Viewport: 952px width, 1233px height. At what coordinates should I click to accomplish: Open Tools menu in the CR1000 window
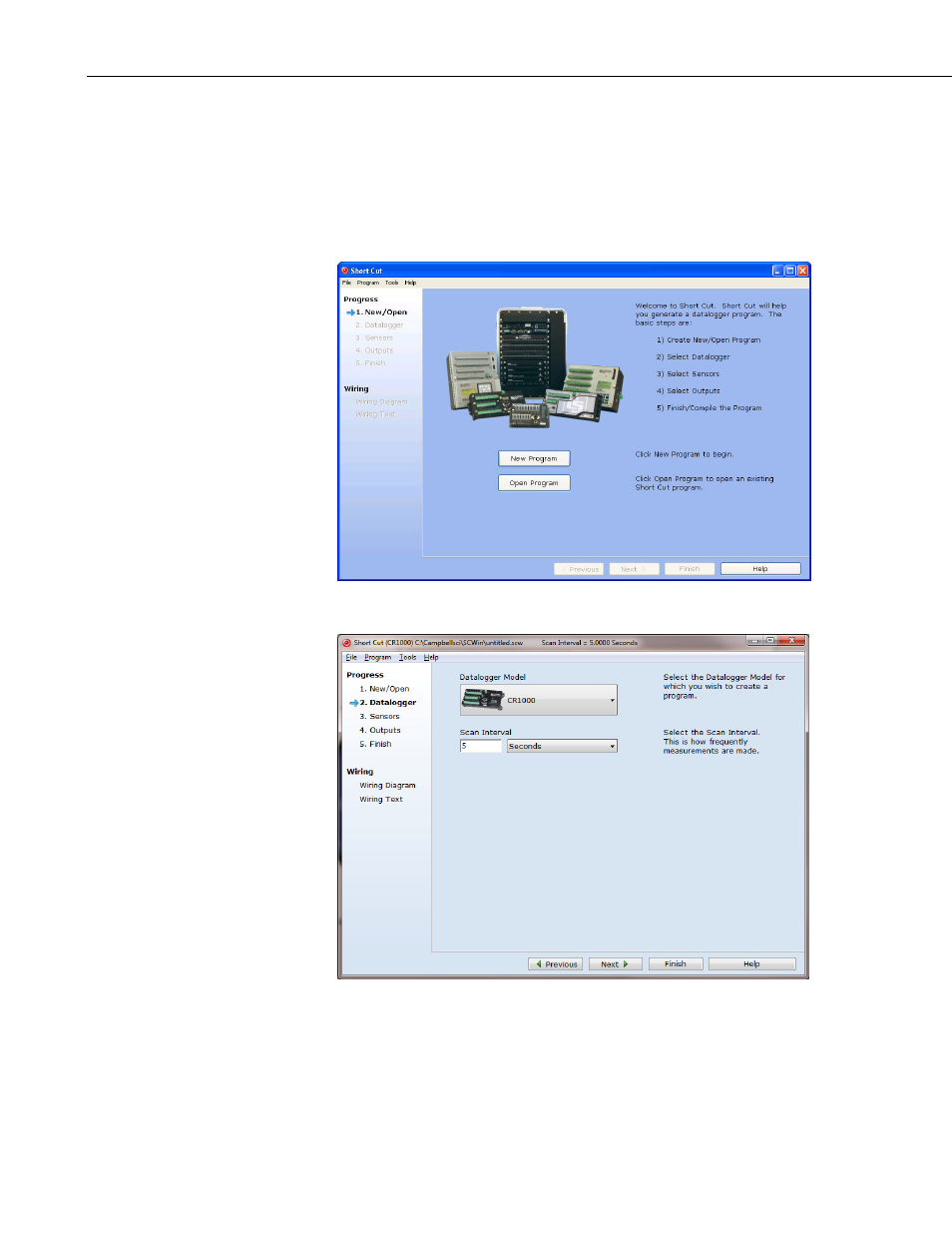point(408,657)
